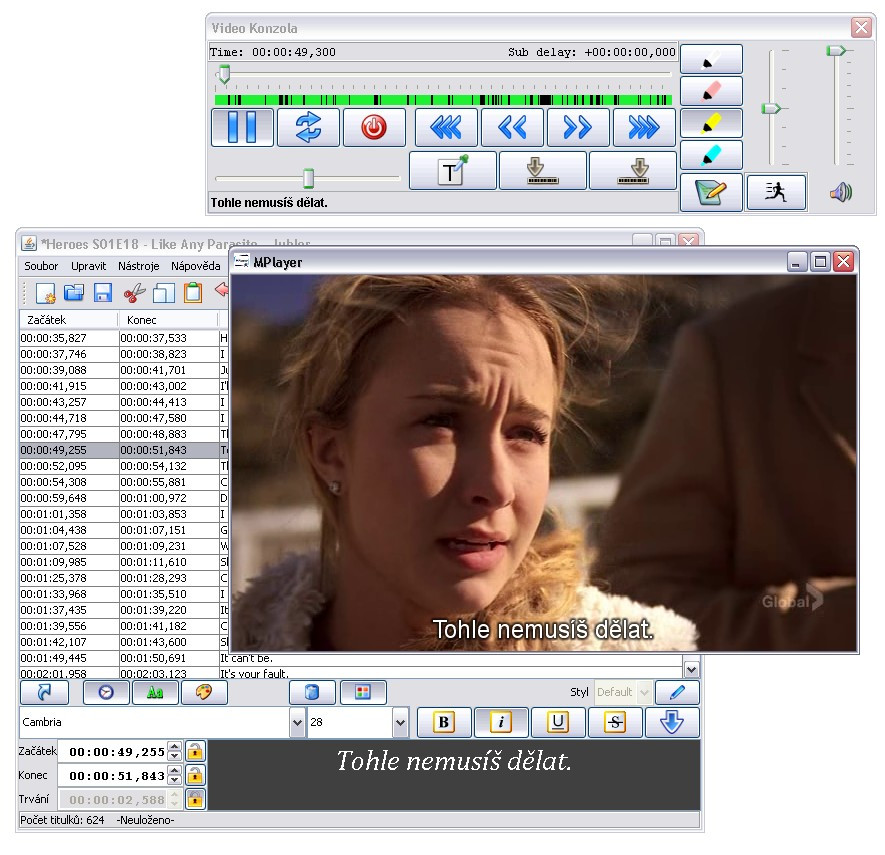885x855 pixels.
Task: Click the horizontal slider below the Pause button
Action: click(308, 178)
